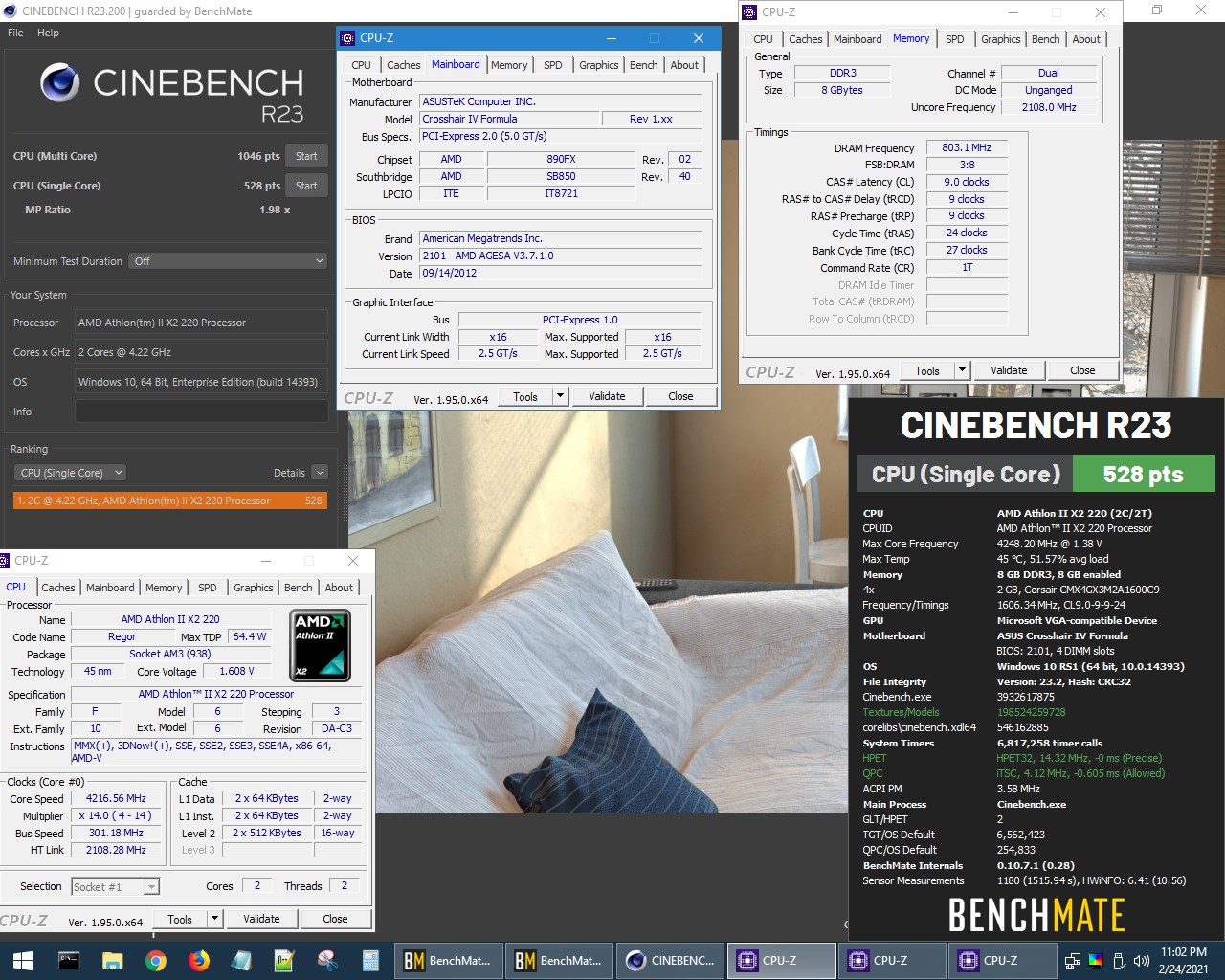Expand the ranking Details dropdown arrow
This screenshot has height=980, width=1225.
(320, 473)
